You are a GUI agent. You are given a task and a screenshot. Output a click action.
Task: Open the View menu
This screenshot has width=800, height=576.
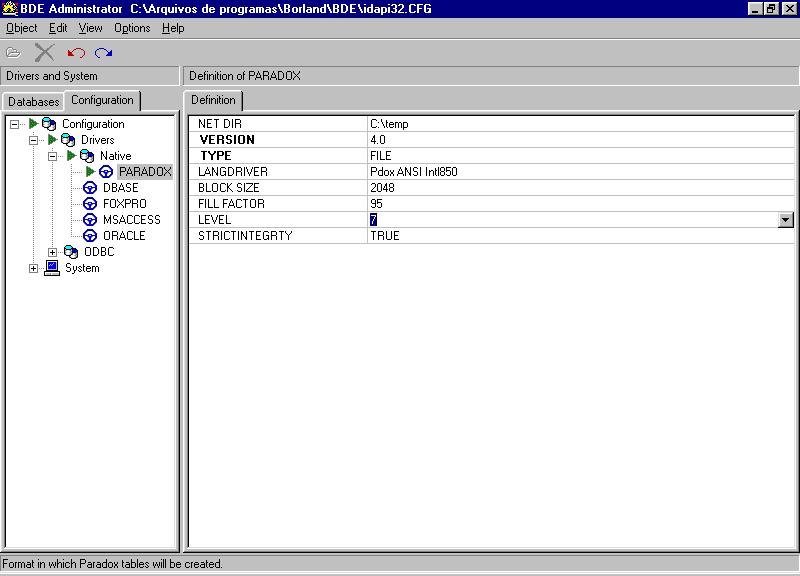coord(90,28)
